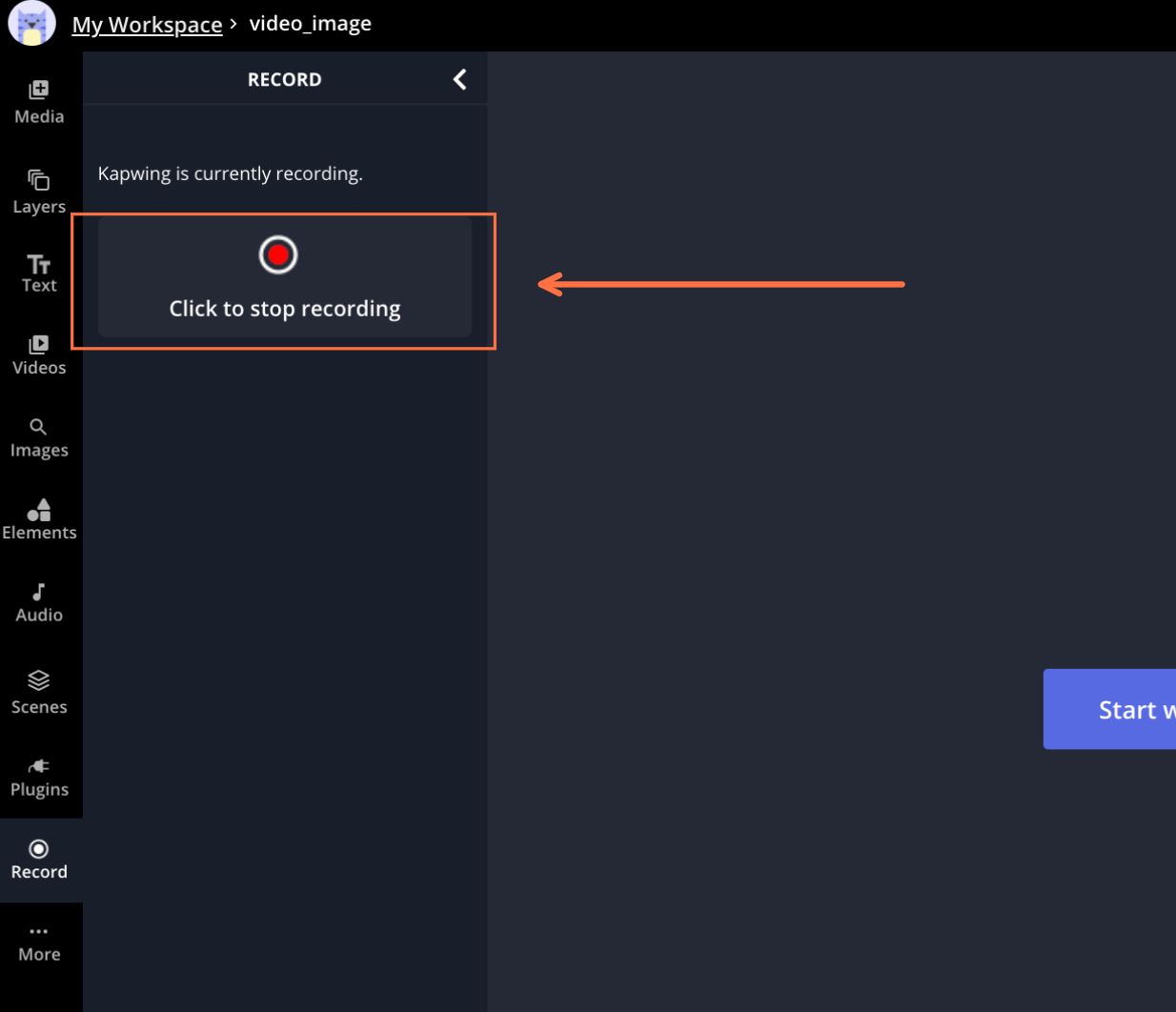
Task: Click the RECORD panel heading
Action: point(284,80)
